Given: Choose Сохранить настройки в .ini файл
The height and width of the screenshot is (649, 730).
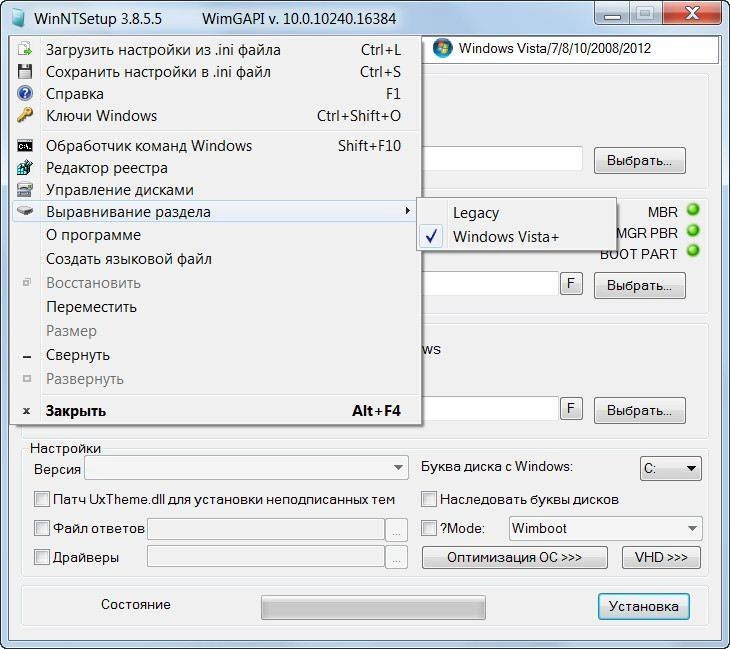Looking at the screenshot, I should tap(216, 72).
